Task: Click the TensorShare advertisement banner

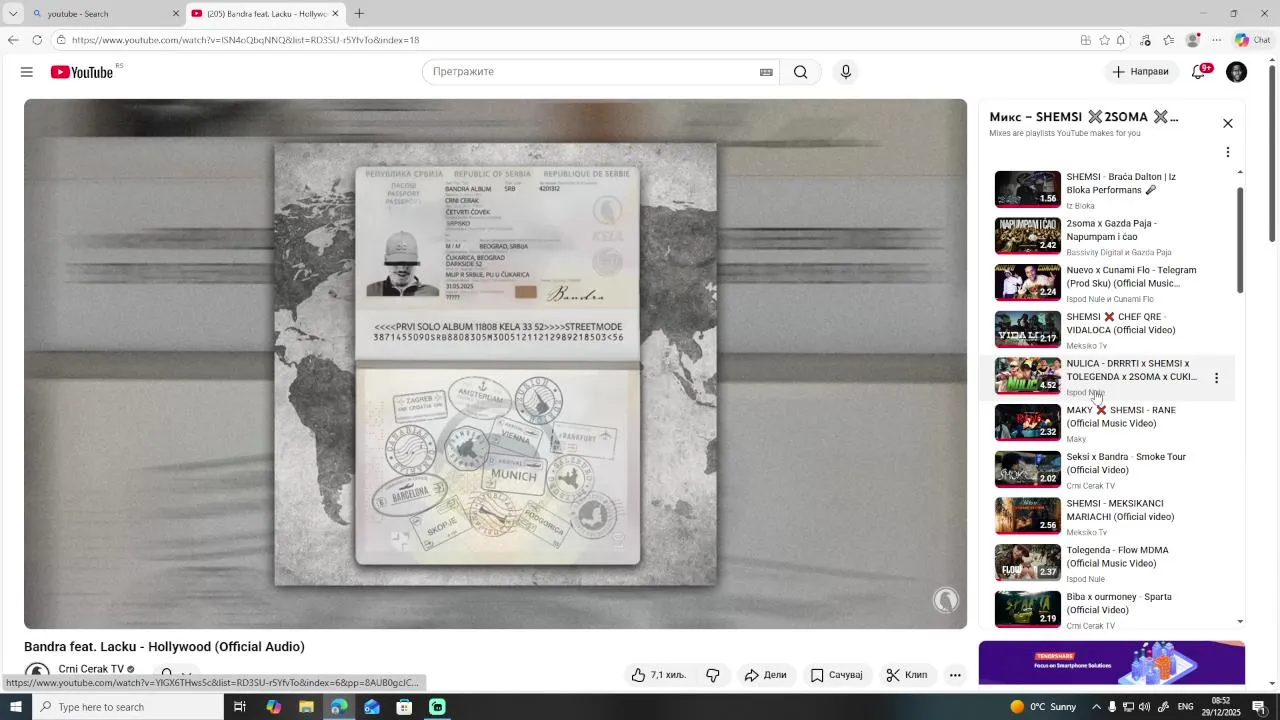Action: 1112,663
